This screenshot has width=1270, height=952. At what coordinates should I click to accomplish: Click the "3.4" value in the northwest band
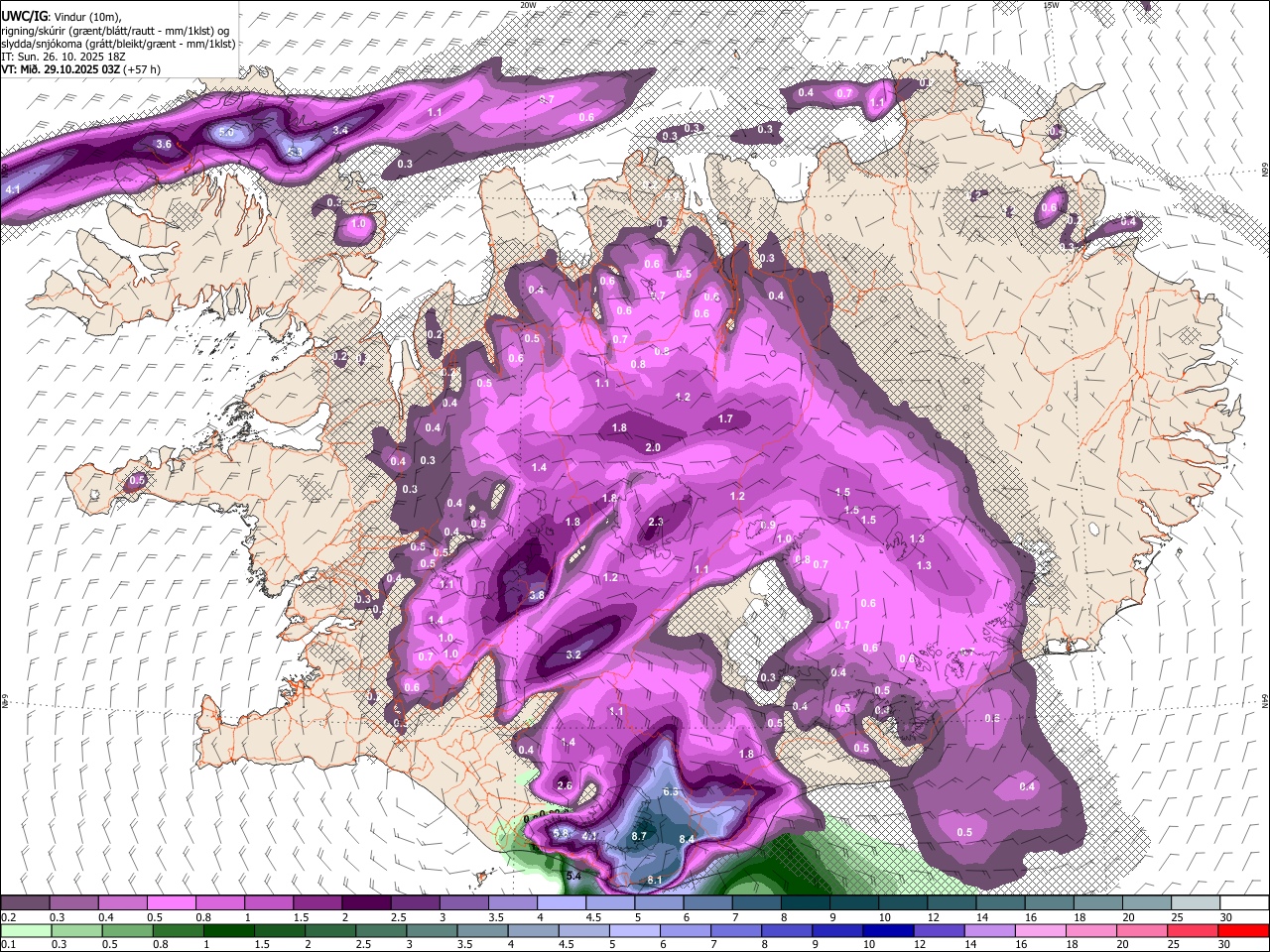coord(340,131)
